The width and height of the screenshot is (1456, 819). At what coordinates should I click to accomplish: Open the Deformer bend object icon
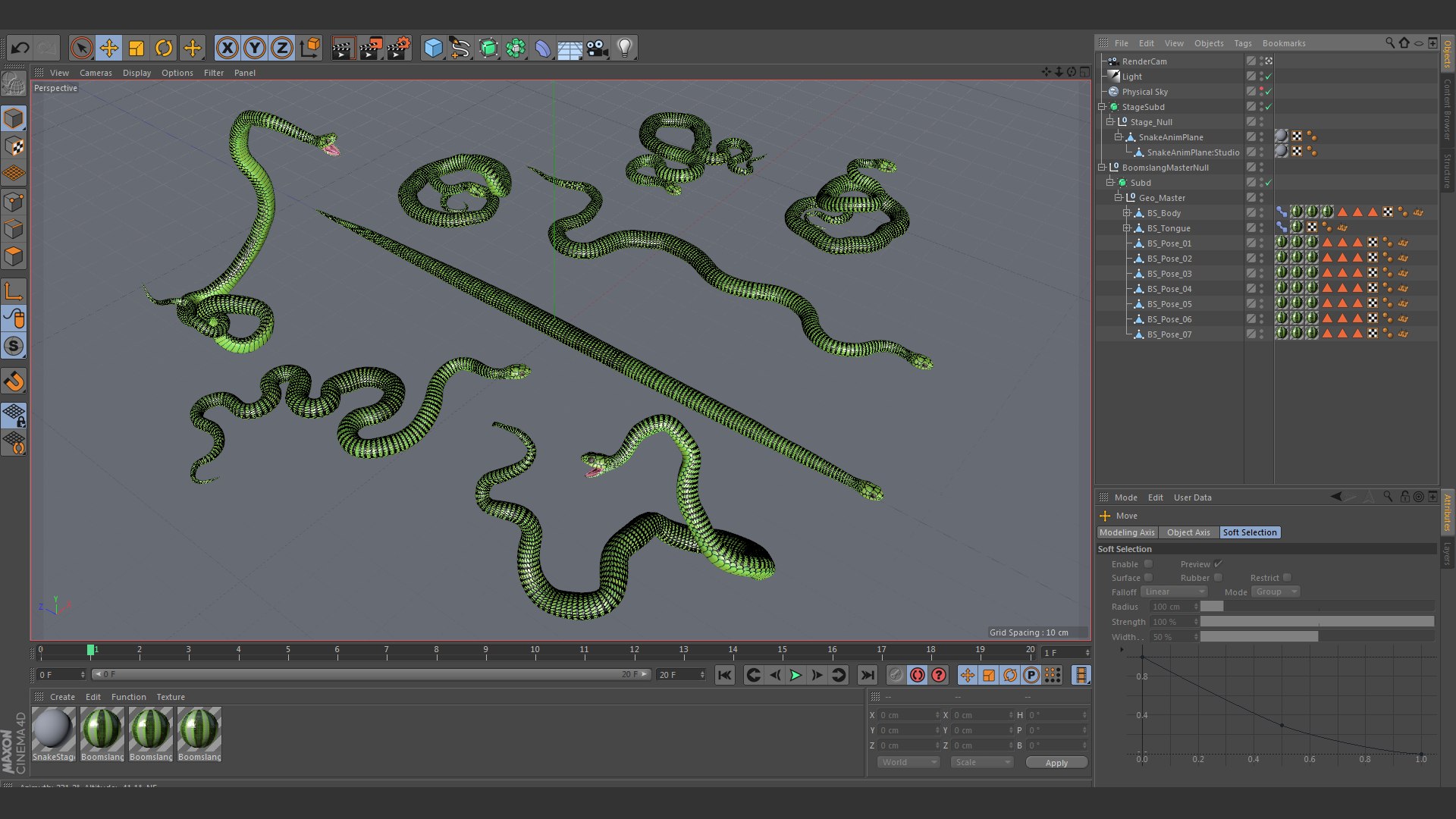click(543, 49)
